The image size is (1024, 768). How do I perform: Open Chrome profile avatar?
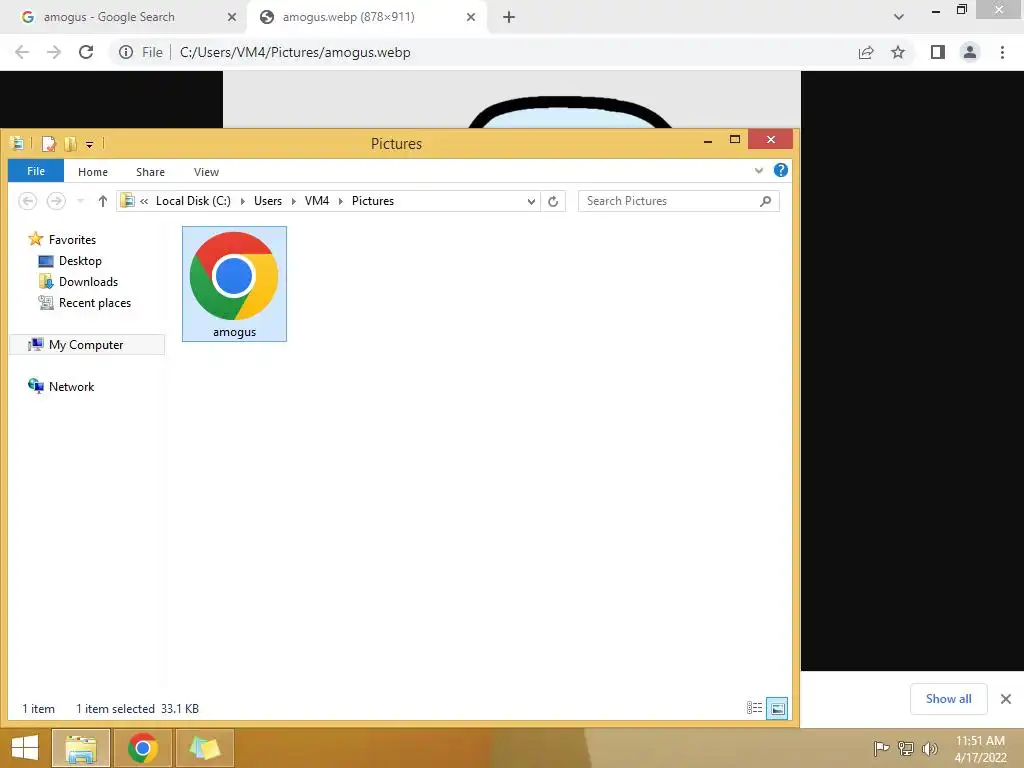(970, 52)
